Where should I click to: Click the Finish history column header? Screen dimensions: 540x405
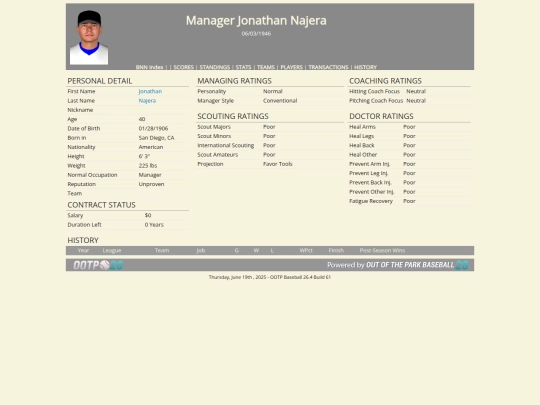(x=336, y=250)
